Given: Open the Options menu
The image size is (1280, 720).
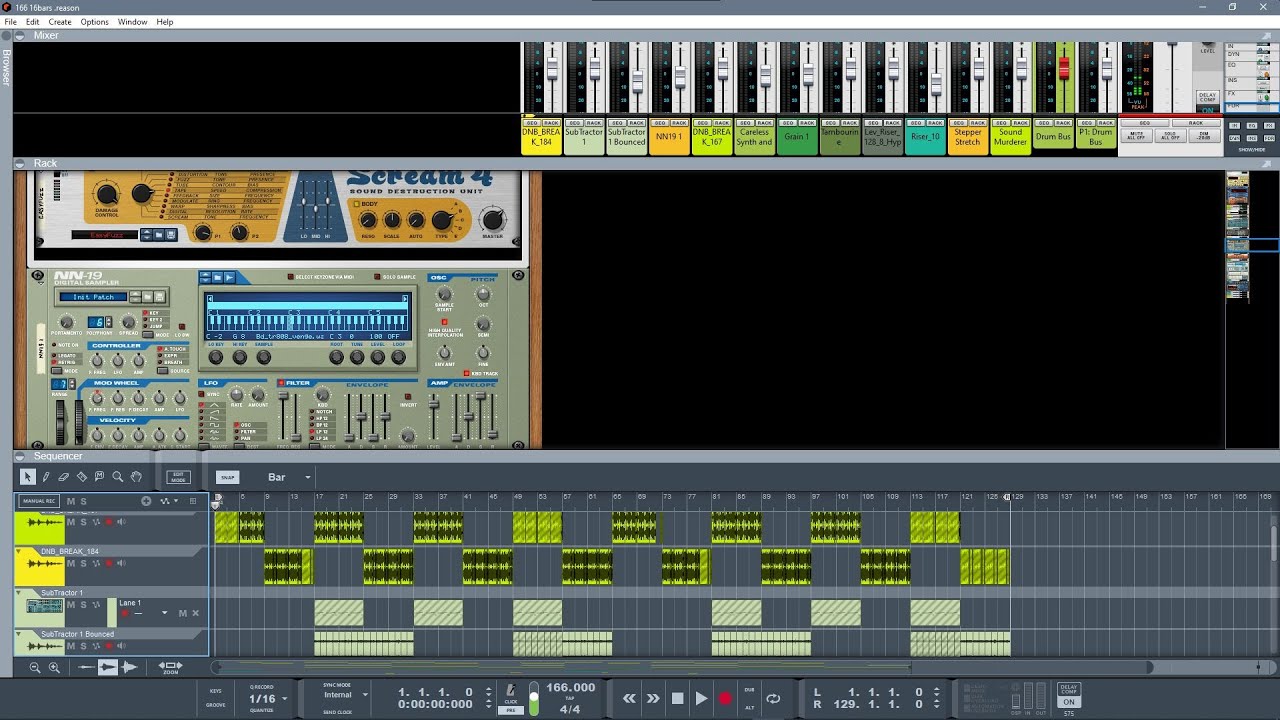Looking at the screenshot, I should (x=94, y=21).
